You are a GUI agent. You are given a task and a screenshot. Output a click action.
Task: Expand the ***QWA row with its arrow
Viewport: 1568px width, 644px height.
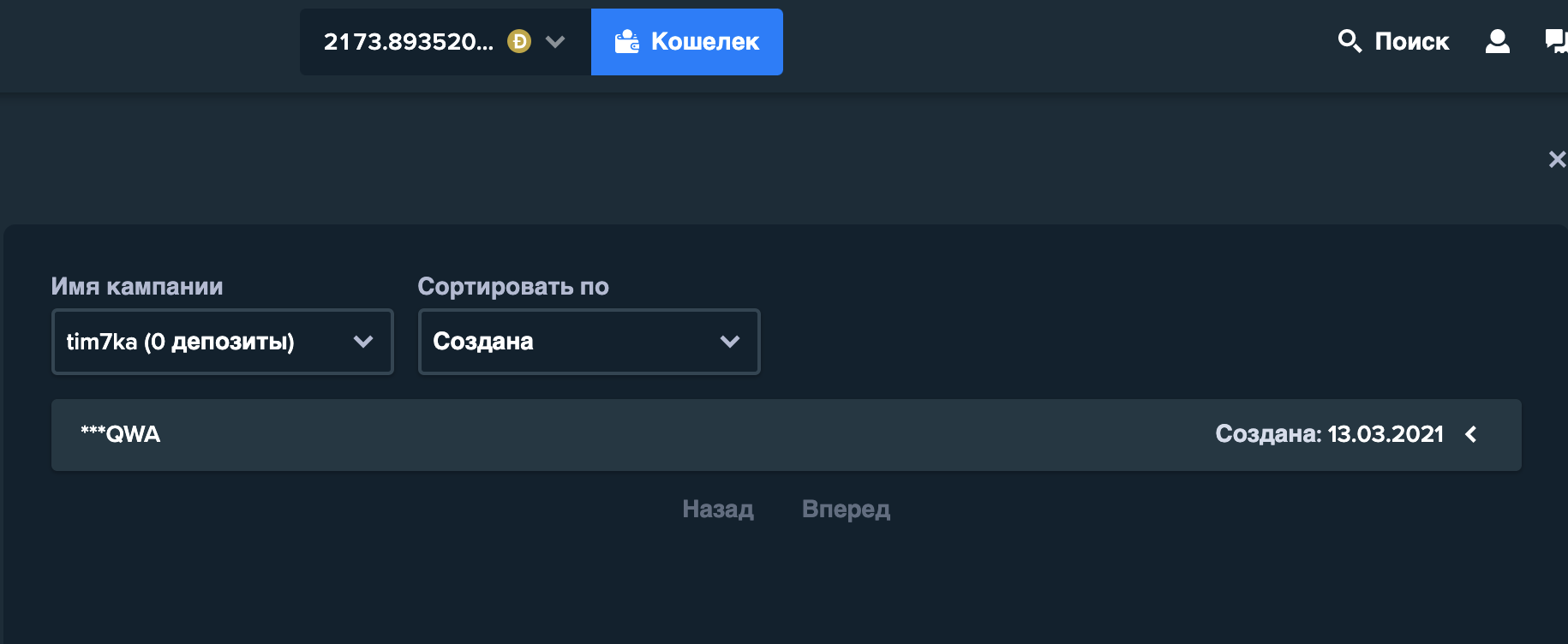pyautogui.click(x=1471, y=434)
